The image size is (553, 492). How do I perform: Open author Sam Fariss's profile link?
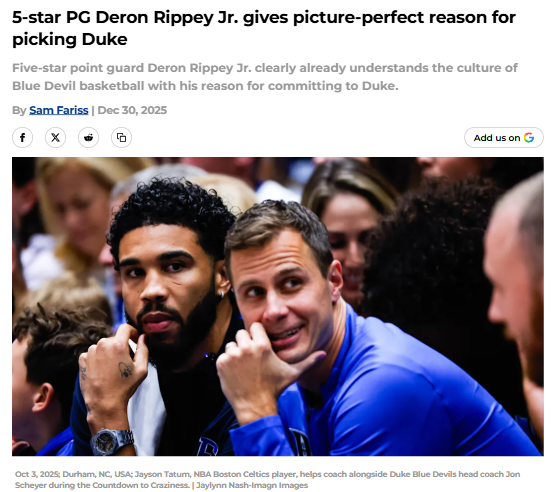pos(59,110)
